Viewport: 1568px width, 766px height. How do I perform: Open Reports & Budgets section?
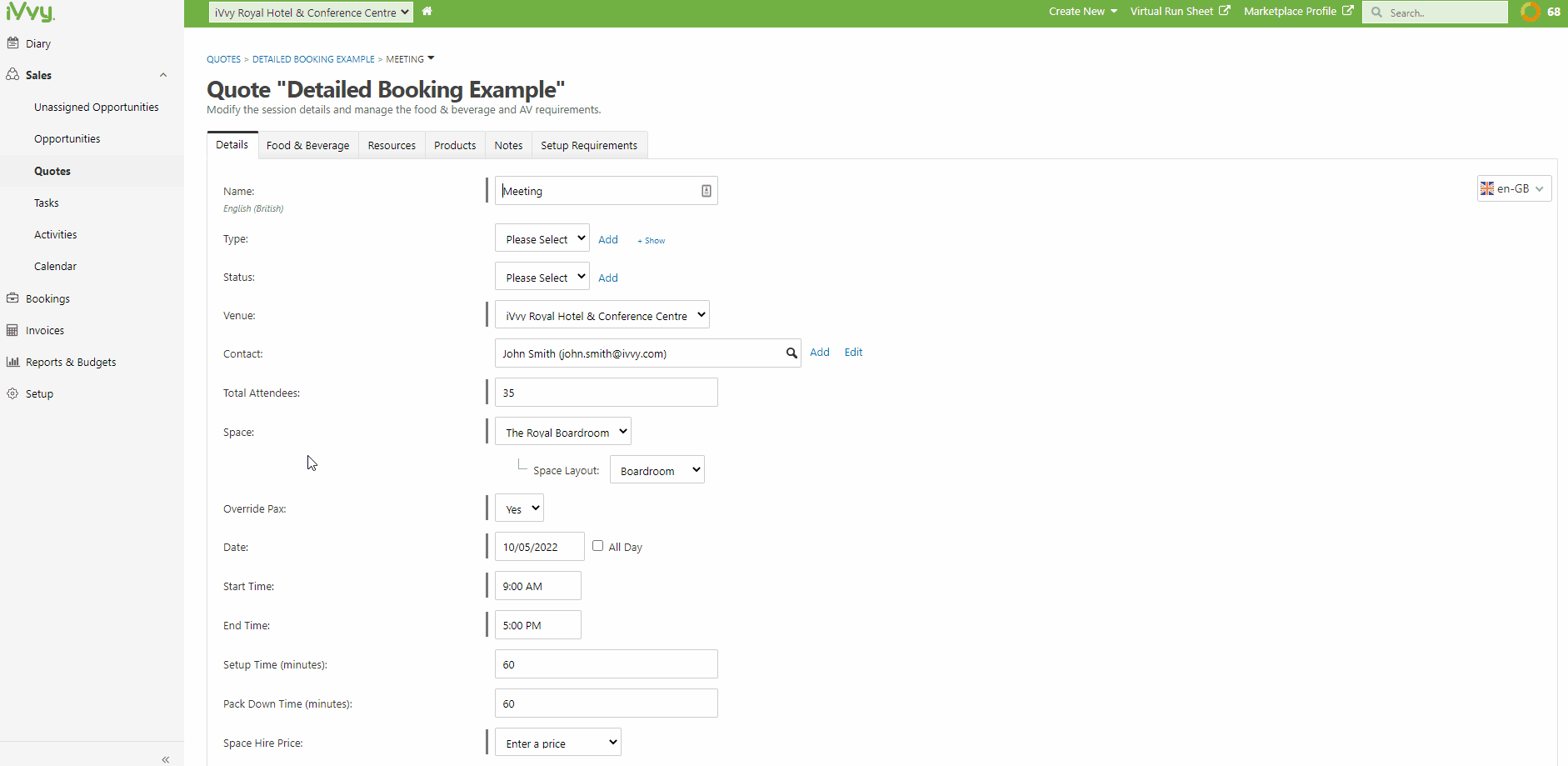71,362
